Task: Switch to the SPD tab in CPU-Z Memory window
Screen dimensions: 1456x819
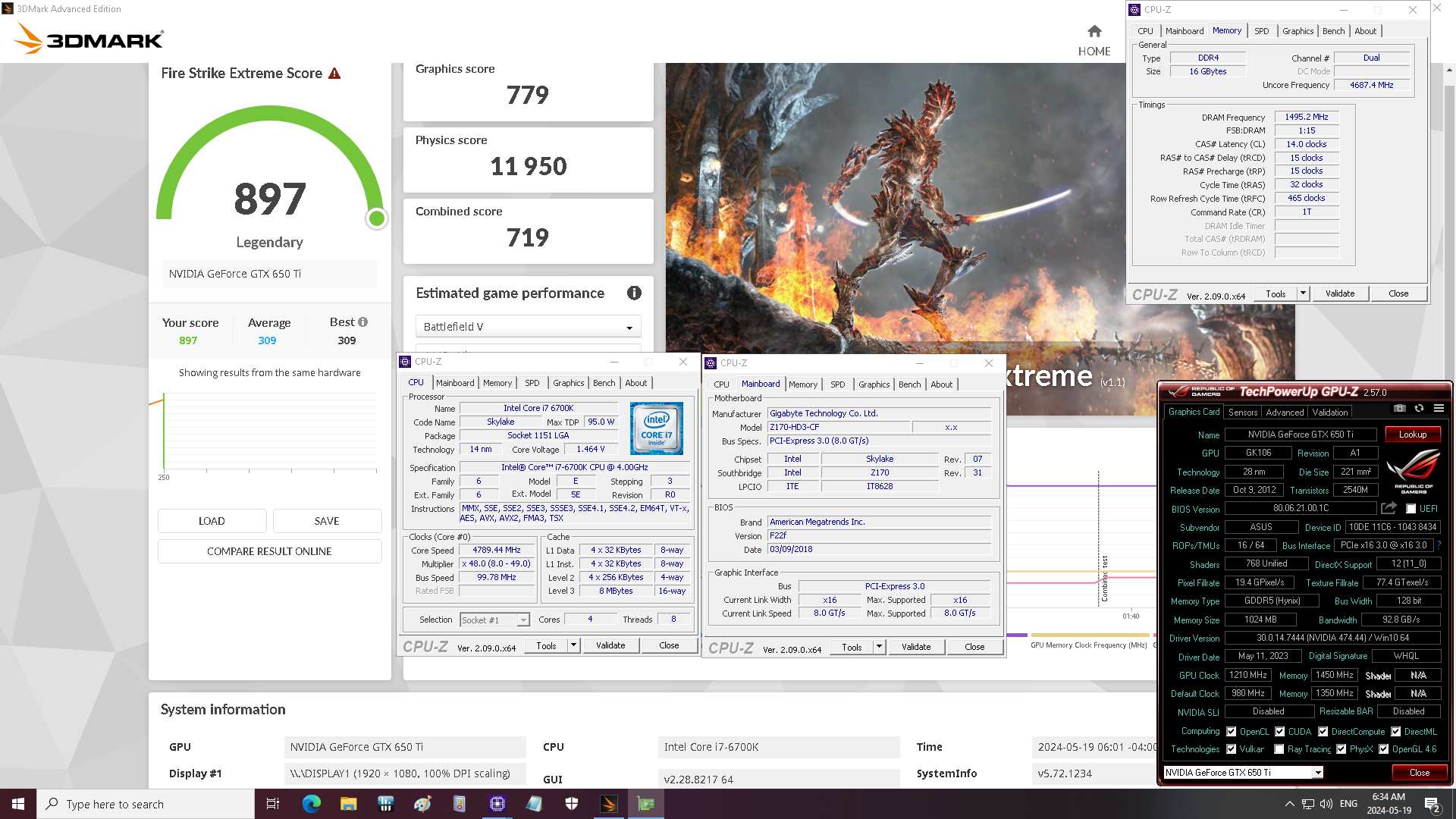Action: 1261,31
